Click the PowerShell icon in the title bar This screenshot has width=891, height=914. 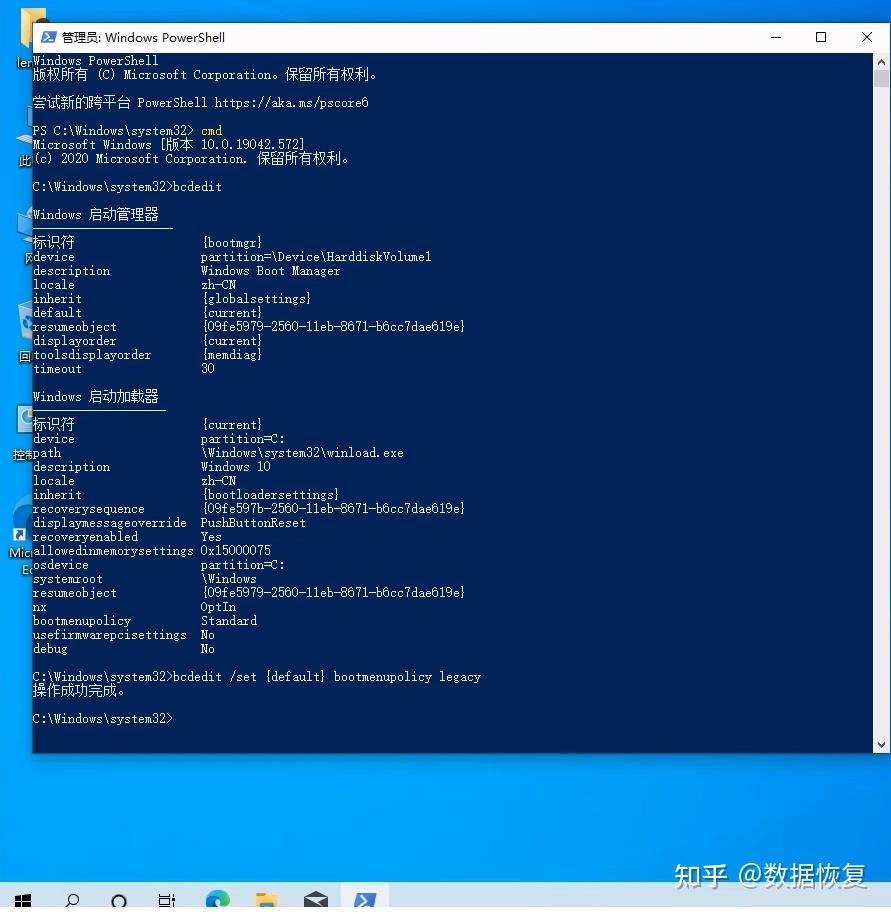click(x=48, y=37)
